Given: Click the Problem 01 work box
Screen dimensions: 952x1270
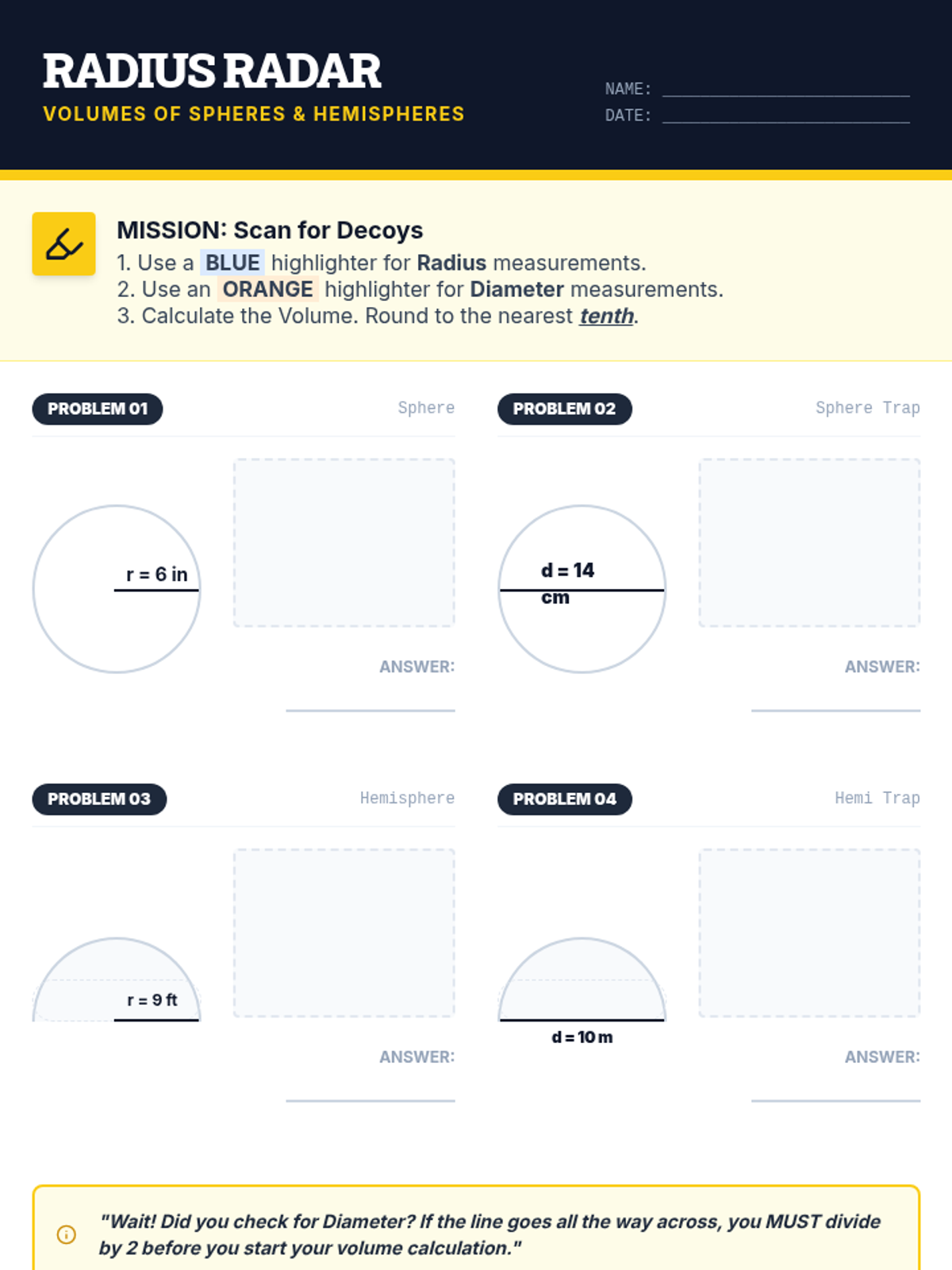Looking at the screenshot, I should [x=344, y=543].
